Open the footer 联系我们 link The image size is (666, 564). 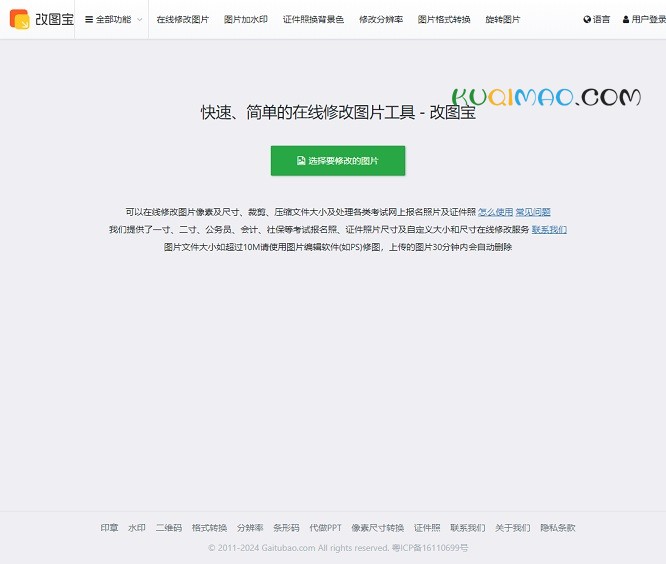[x=468, y=528]
